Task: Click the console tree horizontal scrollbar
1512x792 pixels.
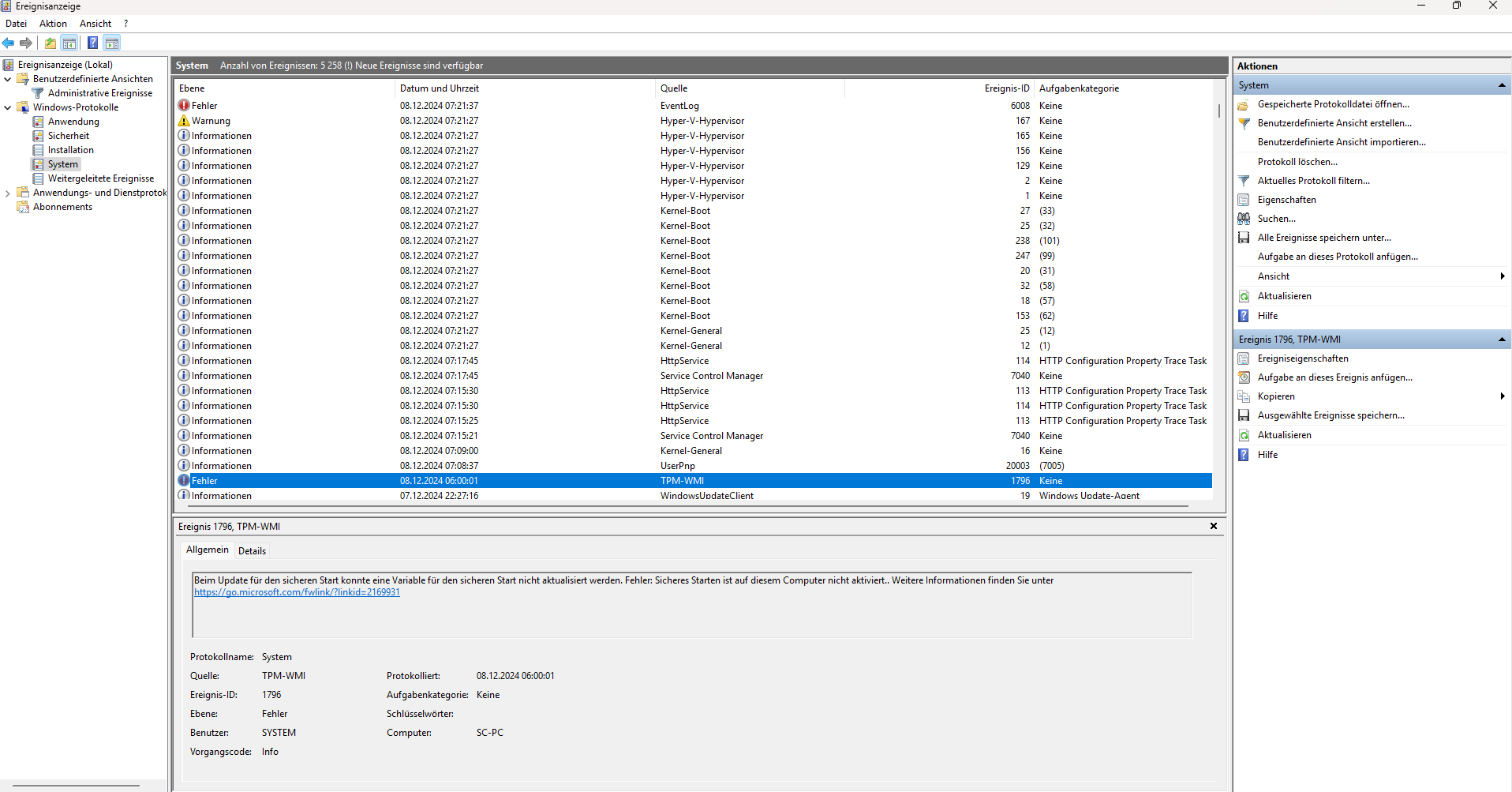Action: point(76,785)
